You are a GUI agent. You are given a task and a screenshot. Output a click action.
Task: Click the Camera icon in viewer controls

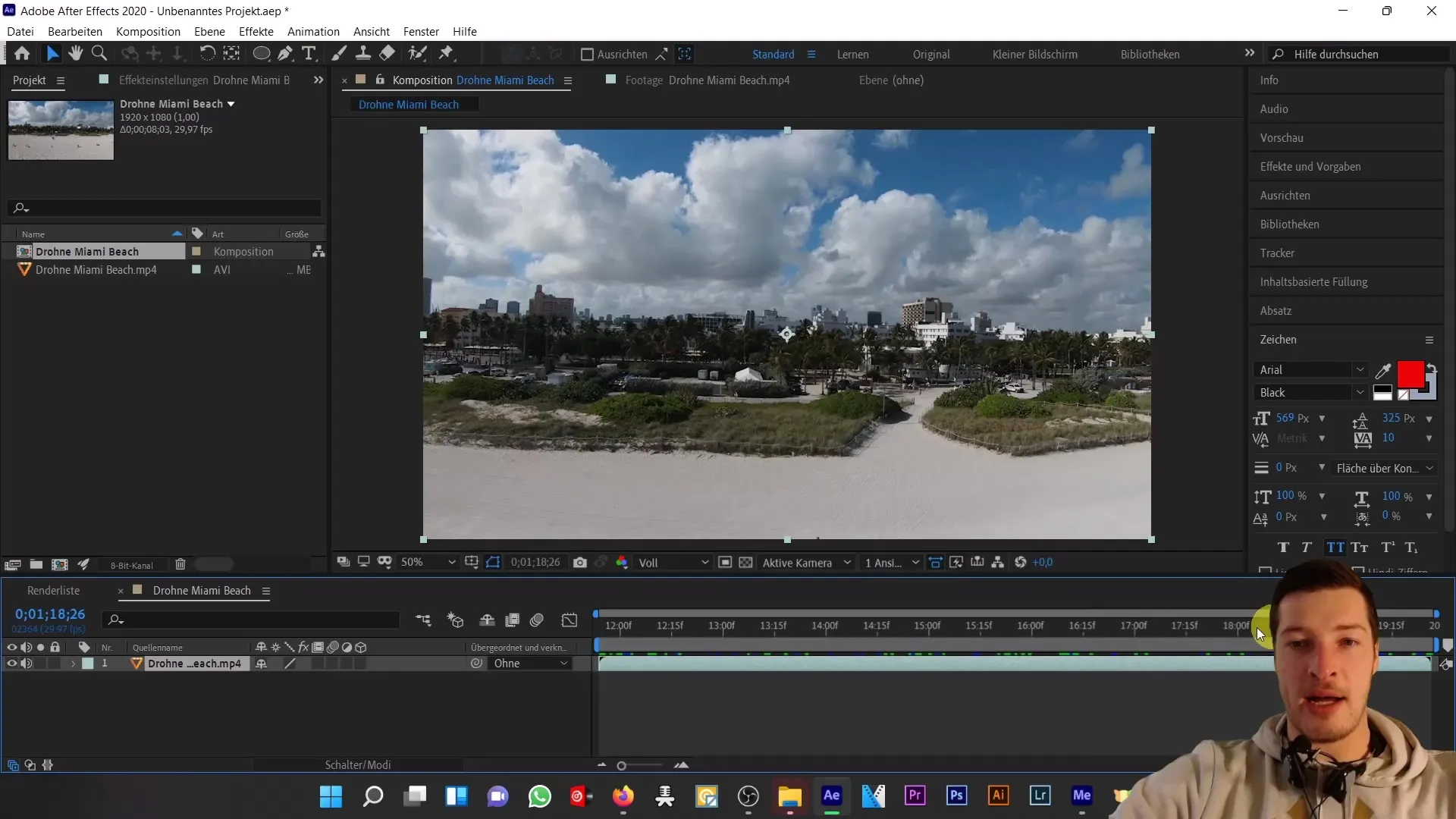click(x=580, y=562)
